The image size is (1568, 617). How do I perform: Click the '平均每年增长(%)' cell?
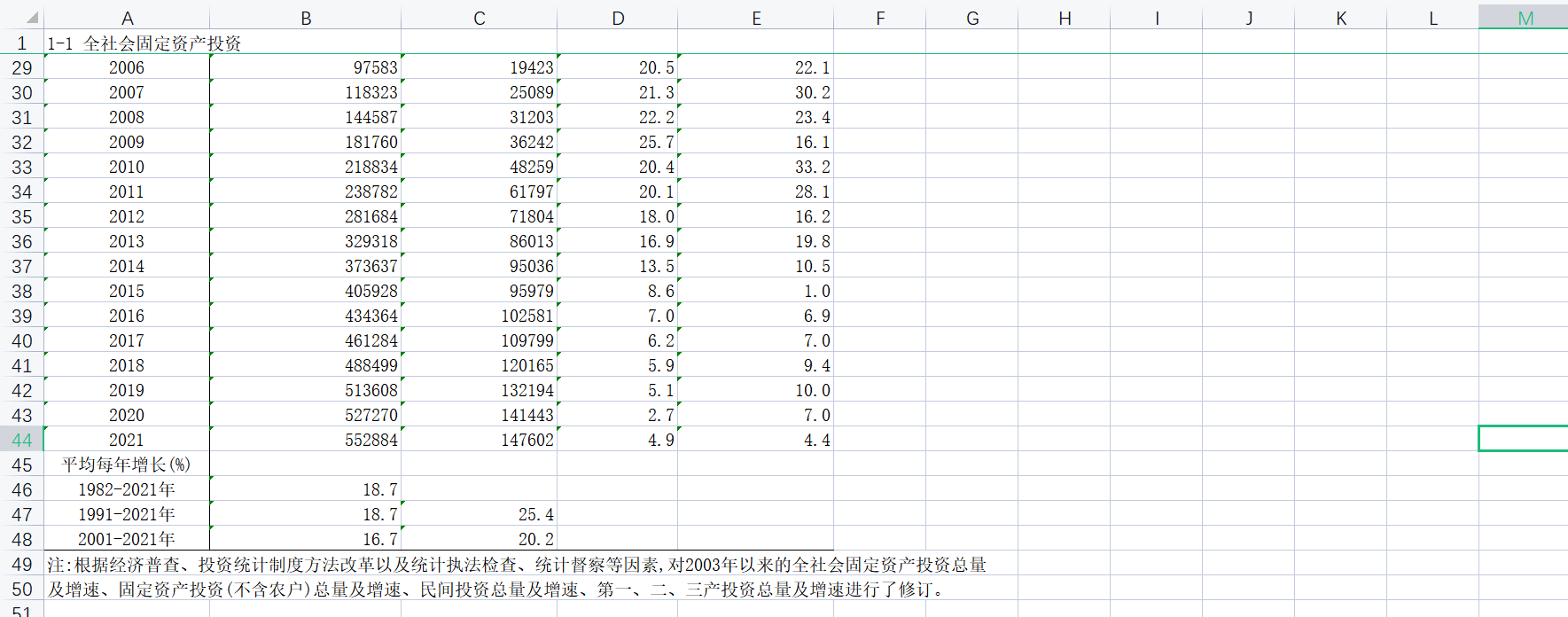coord(127,465)
